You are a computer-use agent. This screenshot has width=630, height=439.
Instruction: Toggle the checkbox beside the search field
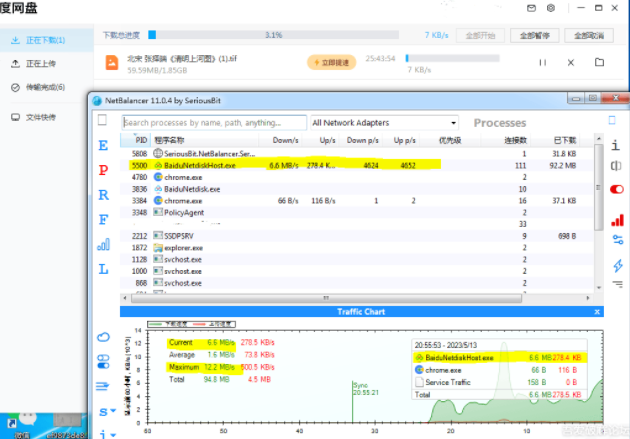click(102, 121)
